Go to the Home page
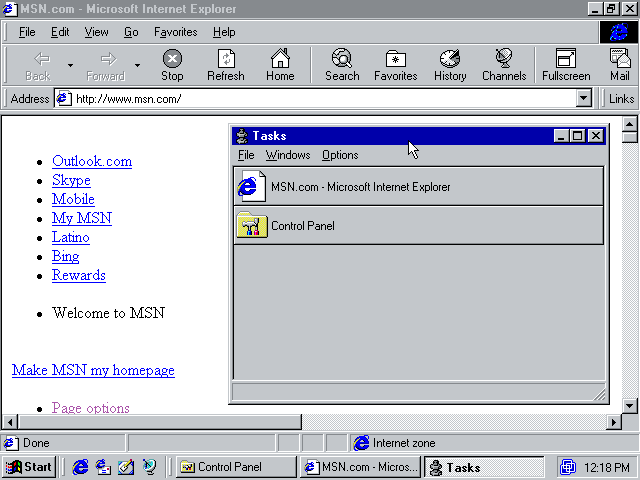 pyautogui.click(x=280, y=65)
